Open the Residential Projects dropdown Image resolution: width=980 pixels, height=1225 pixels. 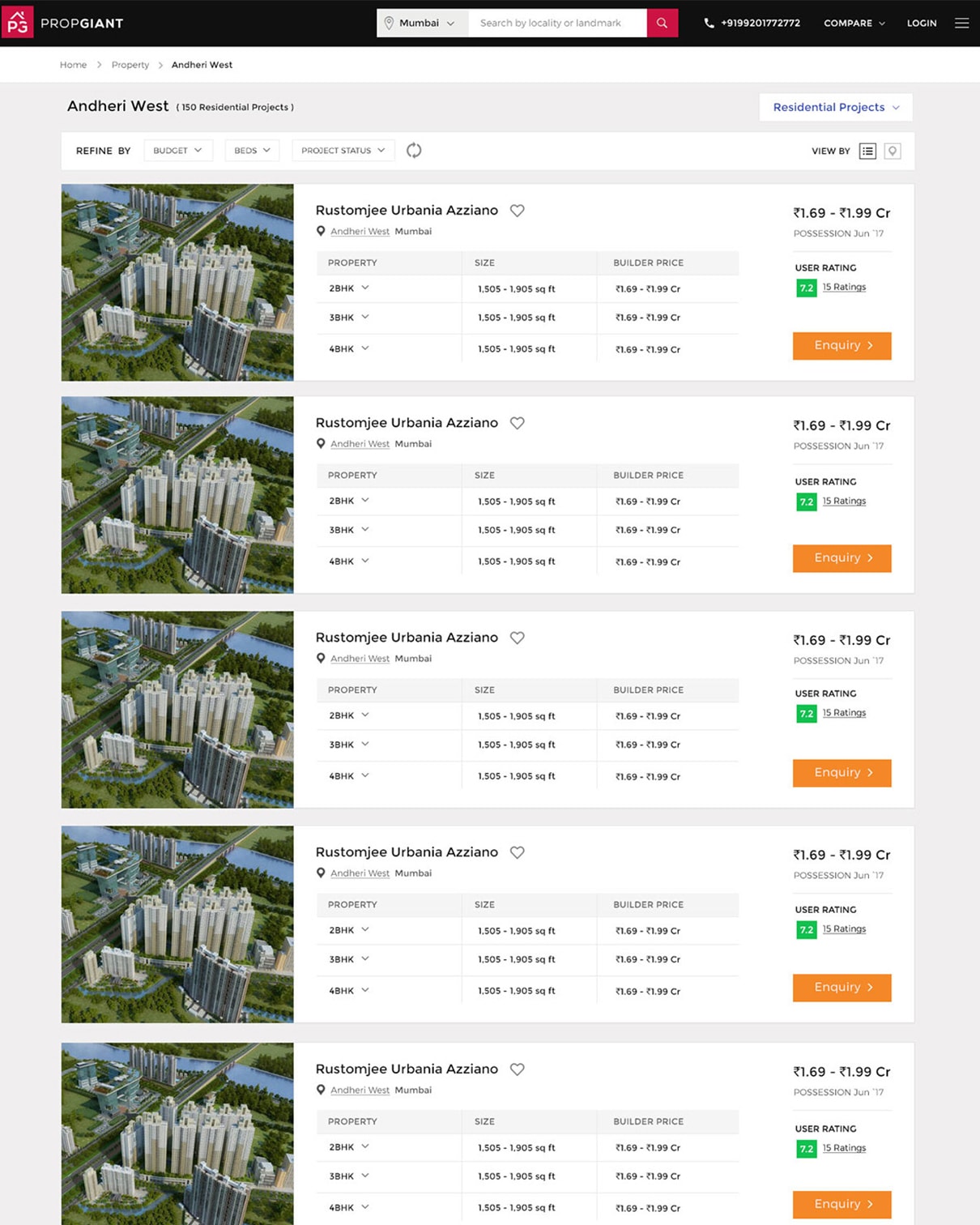(x=836, y=107)
